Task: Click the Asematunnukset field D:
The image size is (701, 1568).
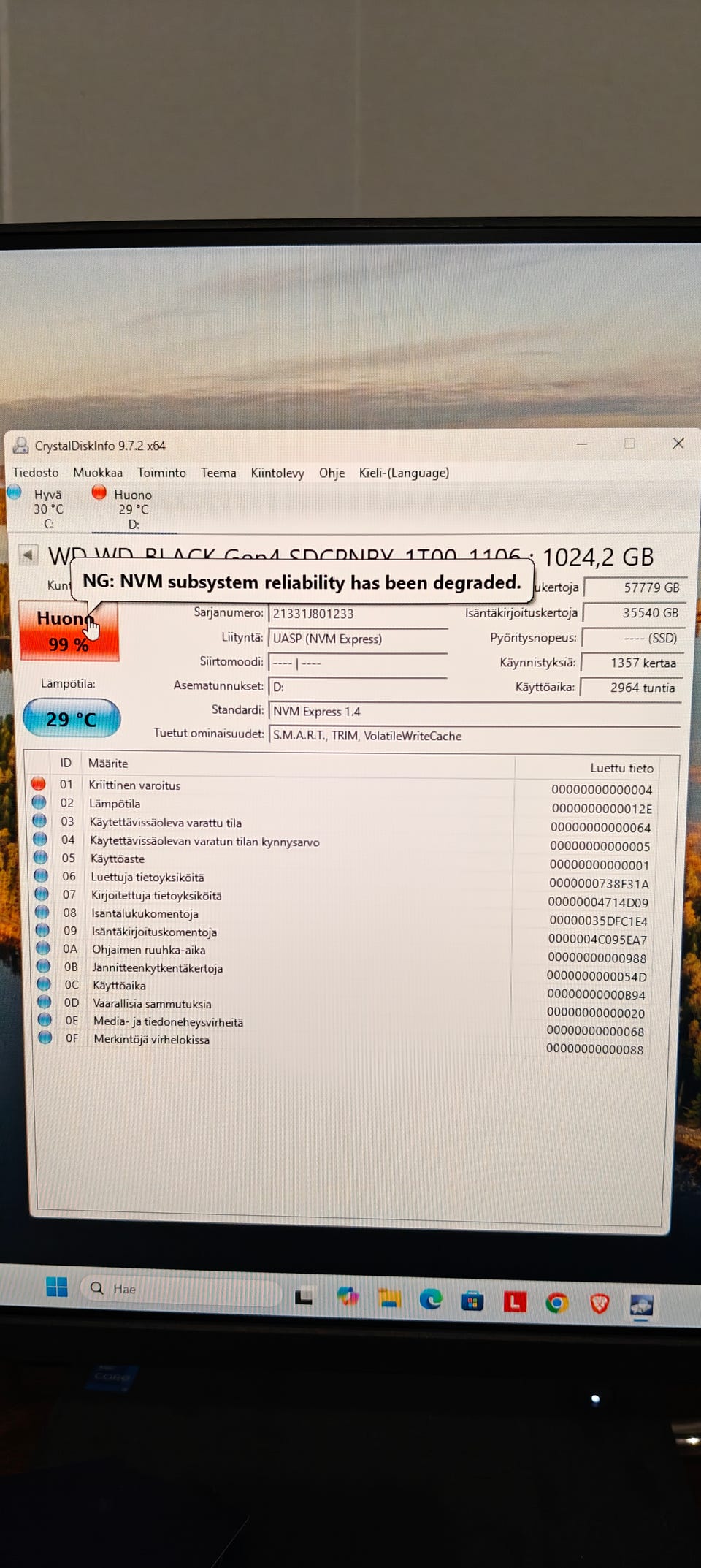Action: click(x=358, y=688)
